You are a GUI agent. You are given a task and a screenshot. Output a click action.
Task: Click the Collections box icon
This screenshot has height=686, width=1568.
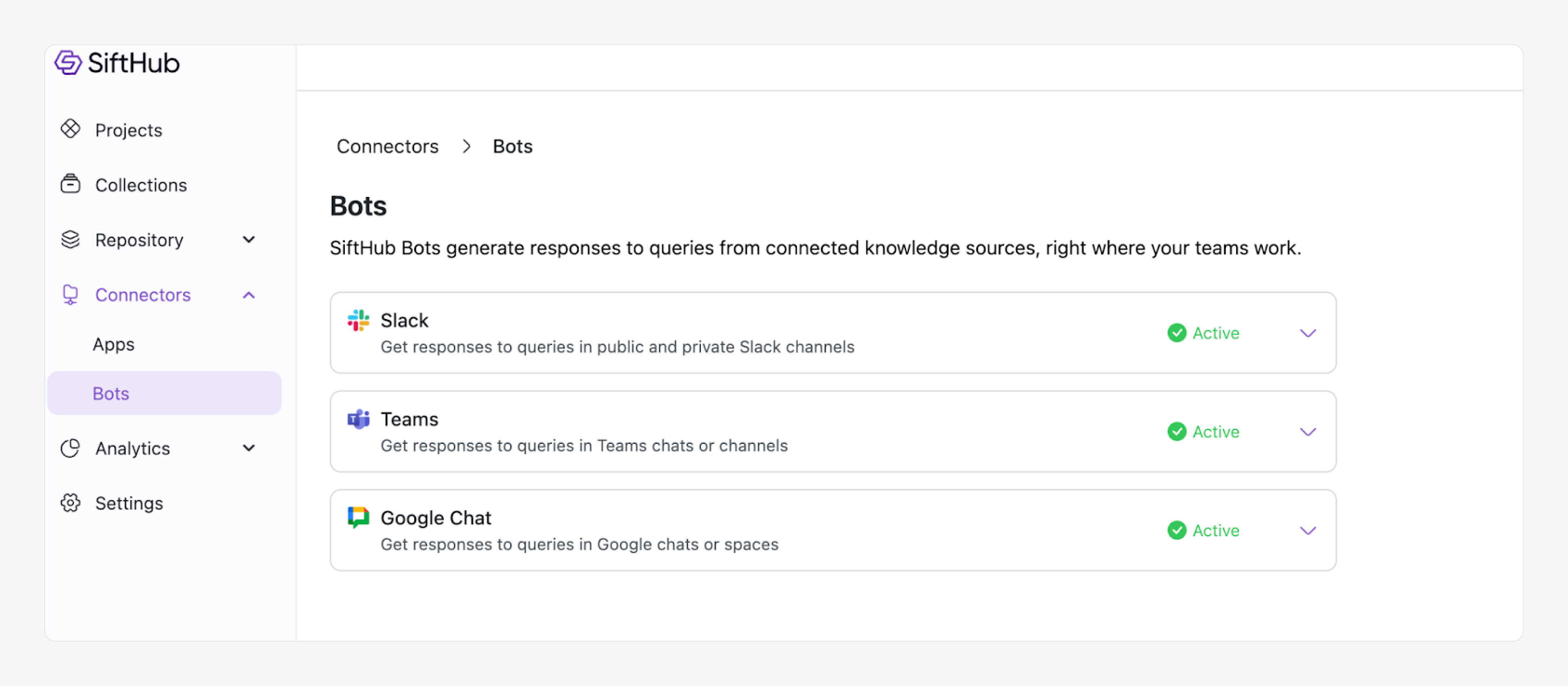[71, 184]
